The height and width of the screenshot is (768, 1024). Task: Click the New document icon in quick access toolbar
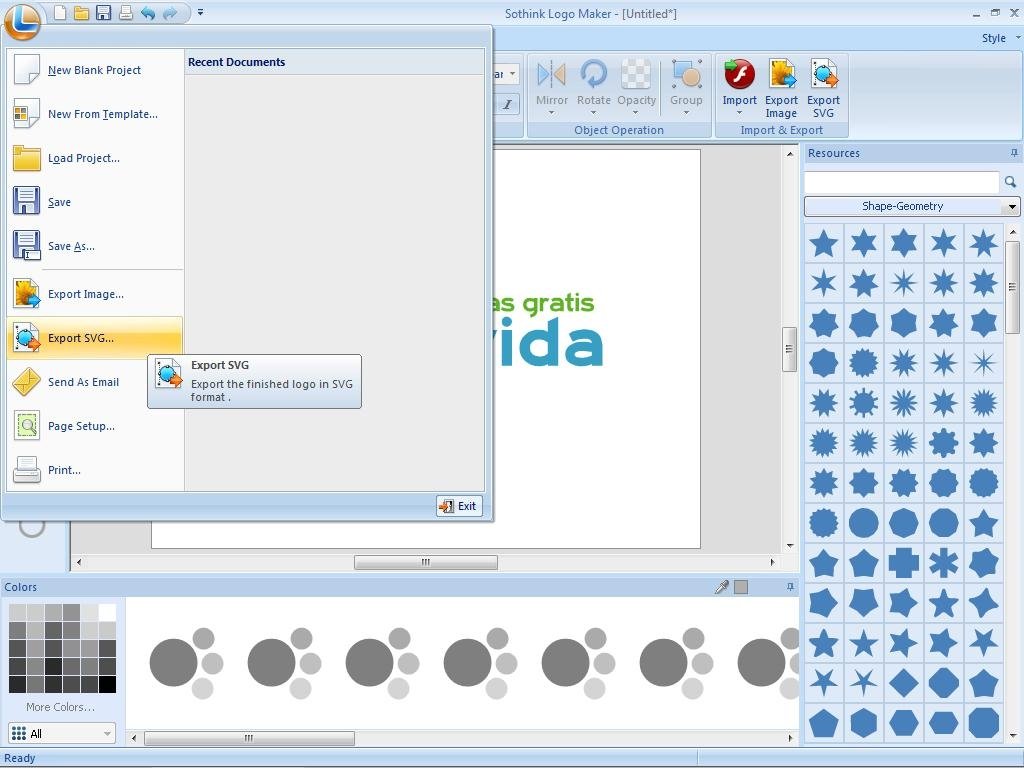[x=60, y=13]
